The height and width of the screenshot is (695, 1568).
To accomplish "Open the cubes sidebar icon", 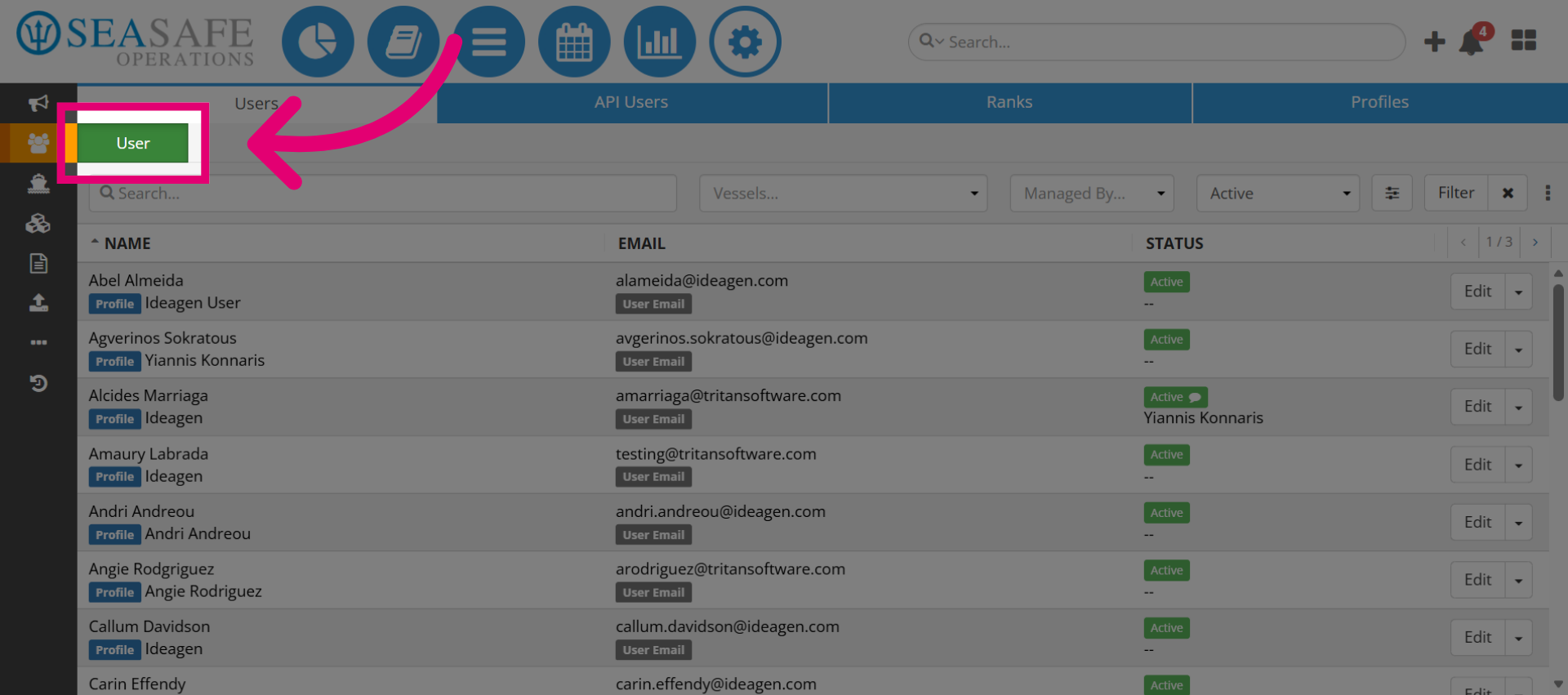I will (x=38, y=223).
